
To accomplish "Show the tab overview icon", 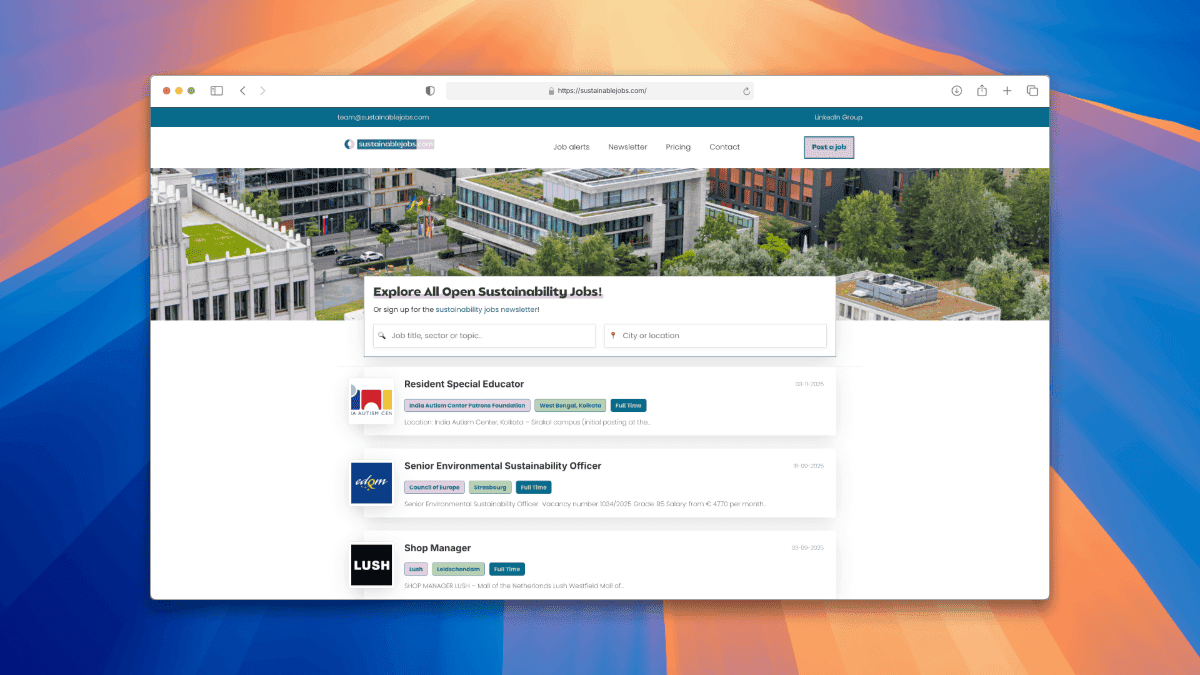I will pos(1032,91).
